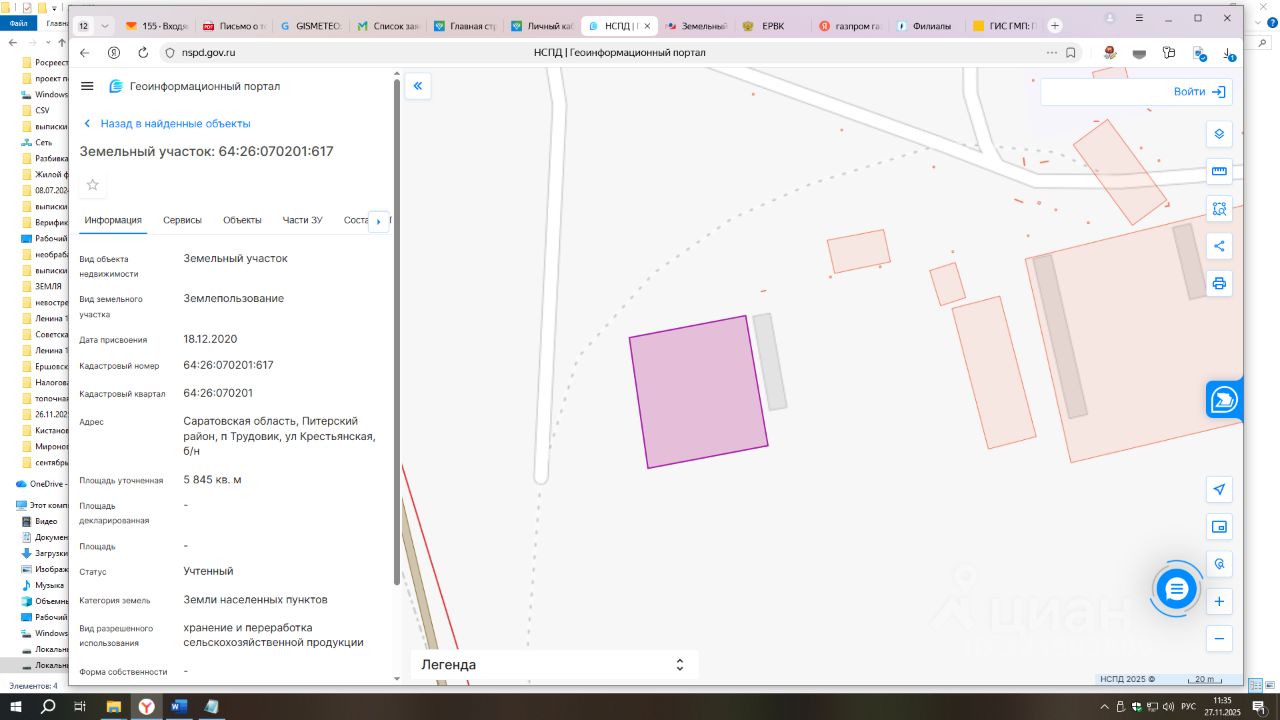The width and height of the screenshot is (1280, 720).
Task: Go back in the browser
Action: (84, 53)
